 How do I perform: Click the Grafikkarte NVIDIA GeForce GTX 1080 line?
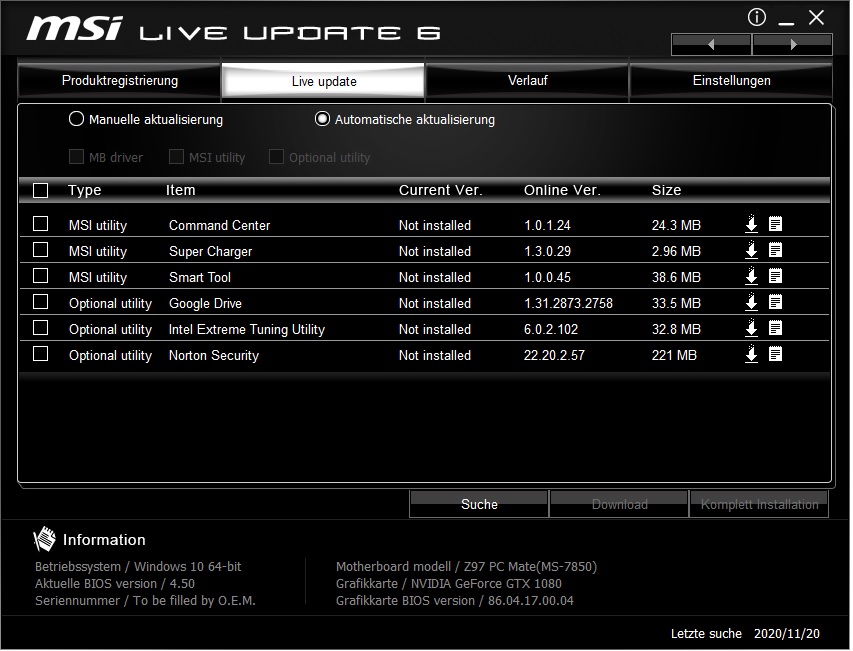[x=449, y=584]
